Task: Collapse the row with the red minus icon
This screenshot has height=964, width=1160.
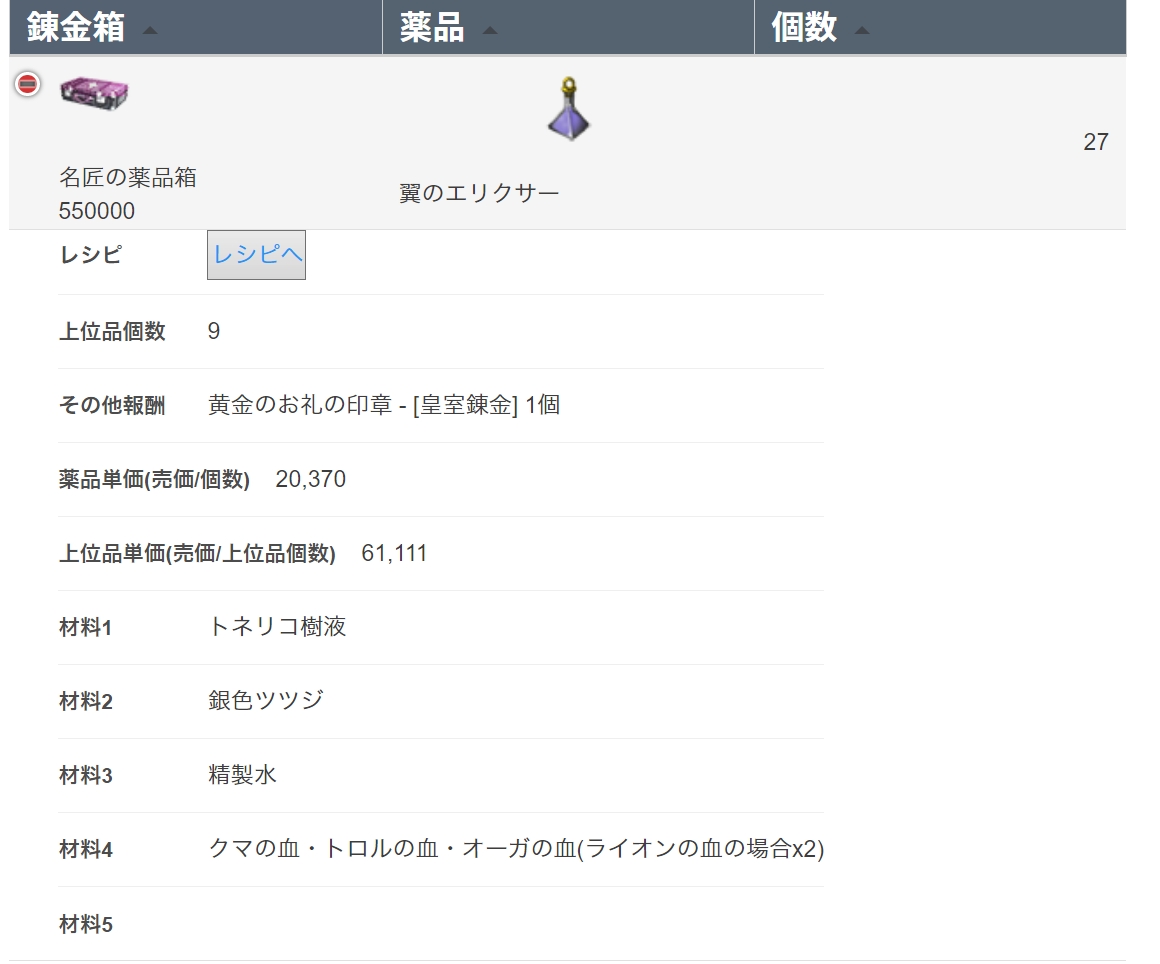Action: (x=28, y=85)
